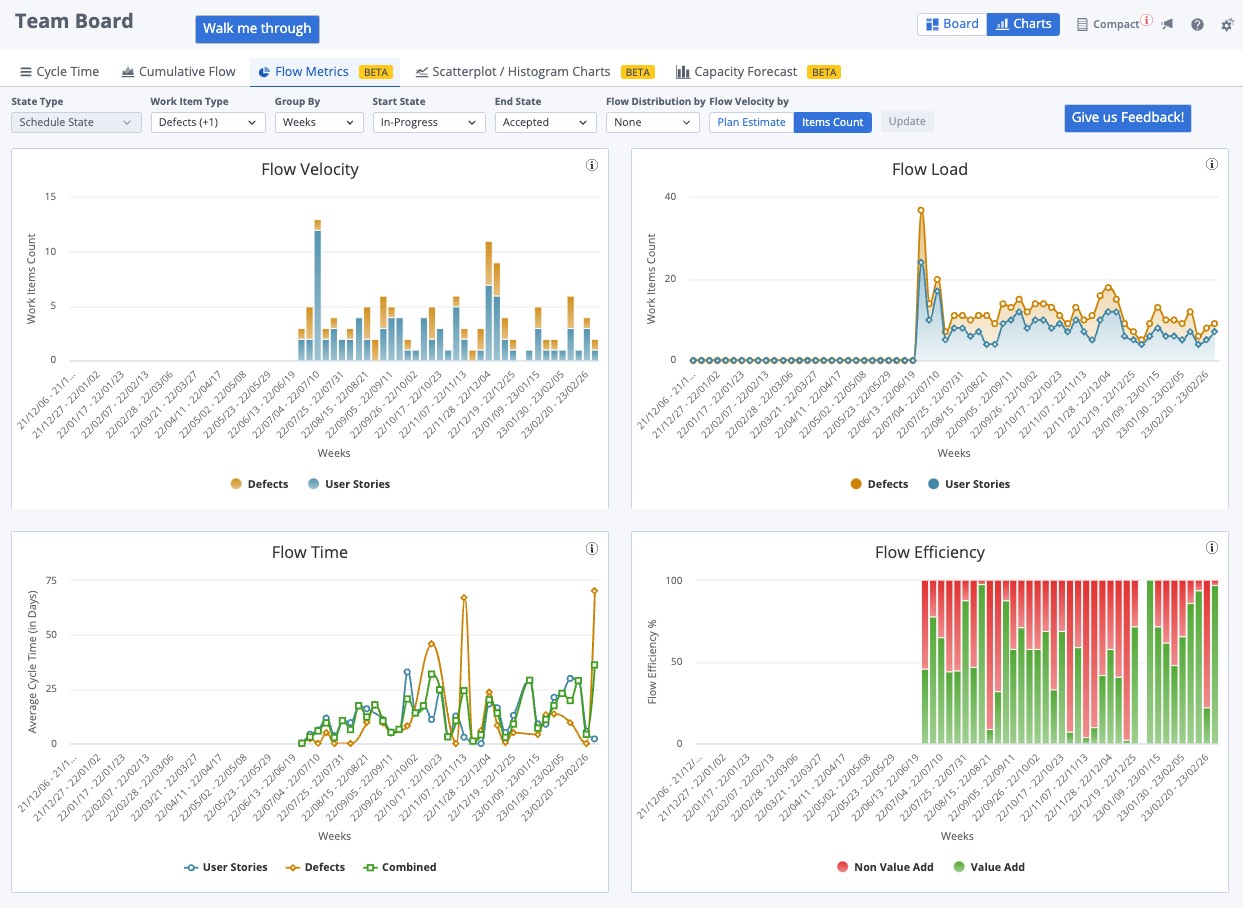The image size is (1243, 908).
Task: Toggle Defects legend swatch in Flow Velocity
Action: 236,484
